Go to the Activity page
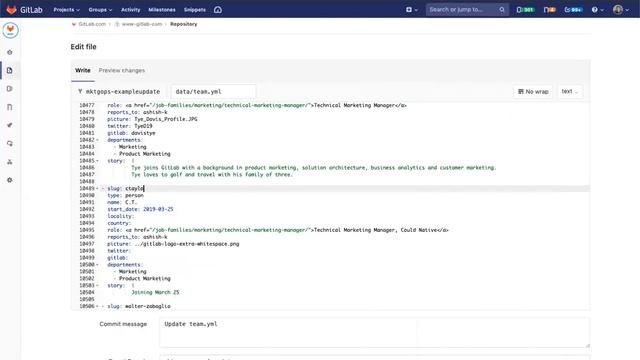This screenshot has height=360, width=640. pyautogui.click(x=131, y=9)
